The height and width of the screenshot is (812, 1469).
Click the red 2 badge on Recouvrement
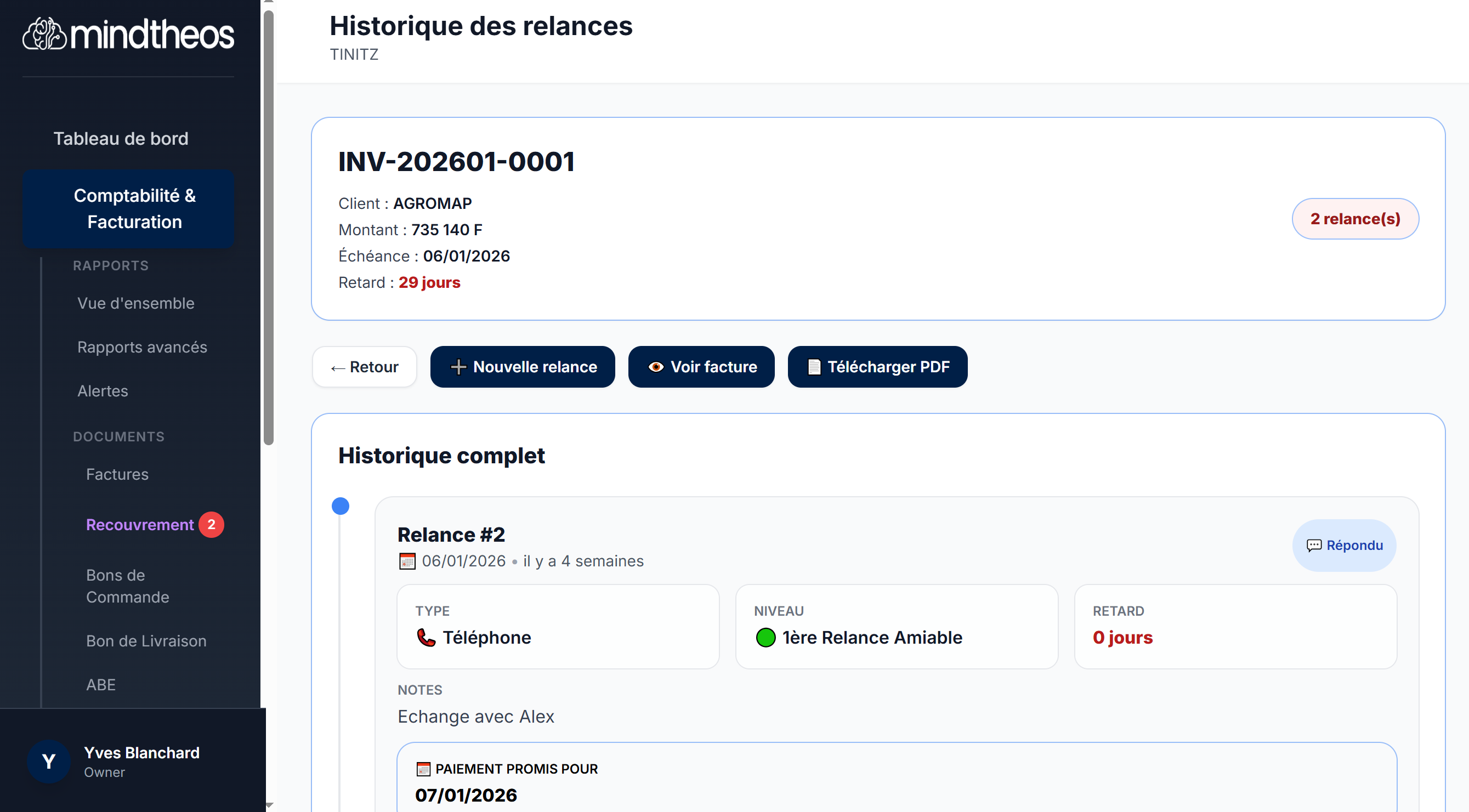(x=212, y=525)
